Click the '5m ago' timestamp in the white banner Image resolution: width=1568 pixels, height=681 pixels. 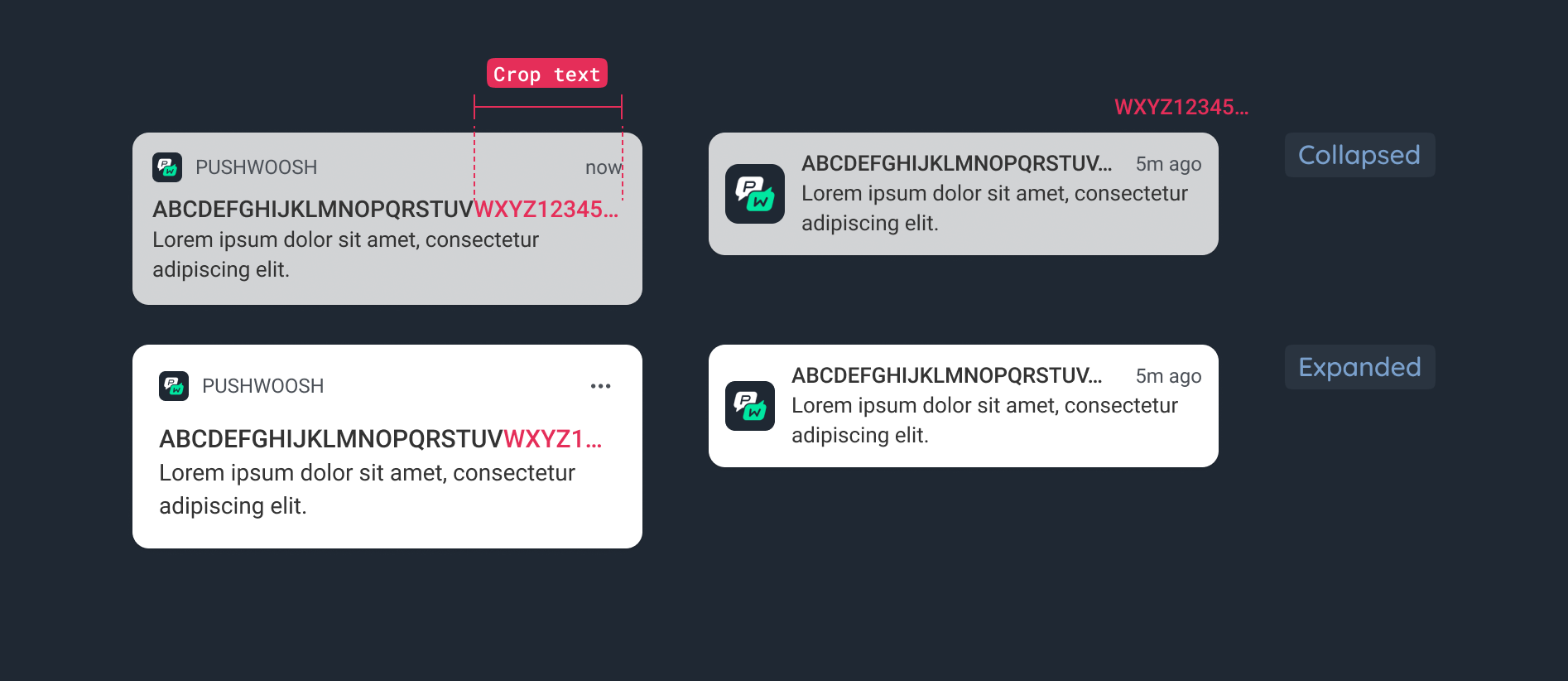[1168, 376]
